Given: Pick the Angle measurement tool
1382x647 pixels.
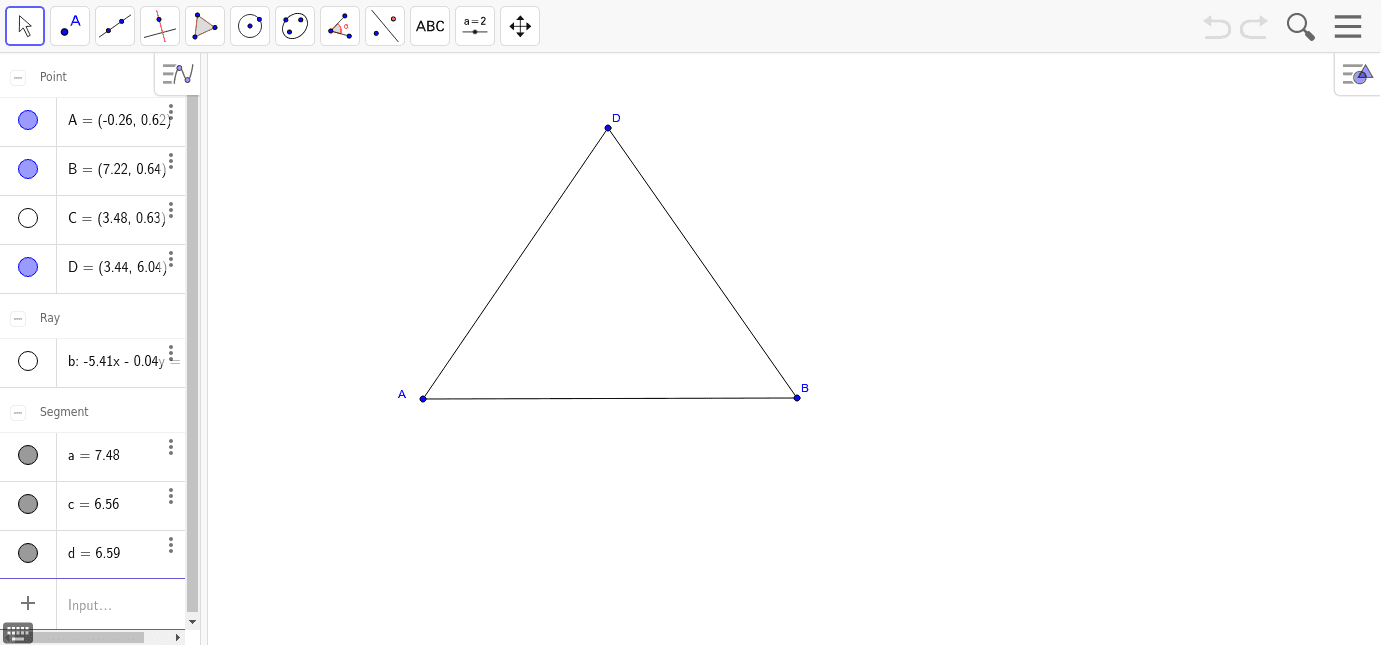Looking at the screenshot, I should pos(340,26).
